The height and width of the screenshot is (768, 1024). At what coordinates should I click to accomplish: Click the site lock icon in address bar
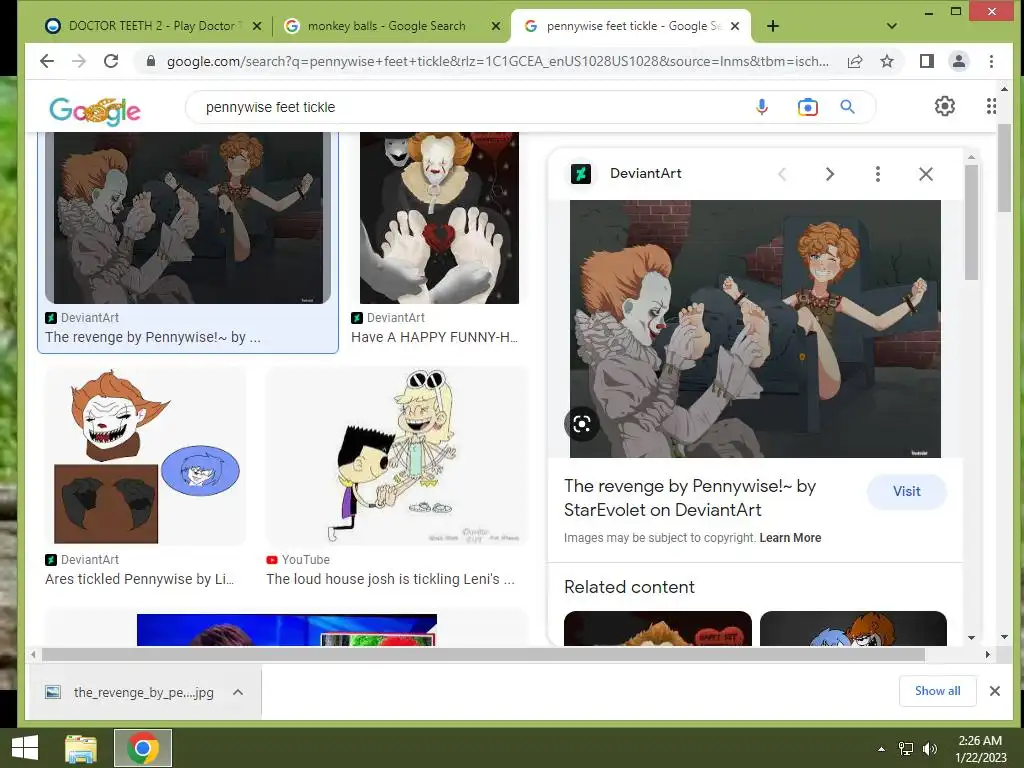pyautogui.click(x=151, y=61)
